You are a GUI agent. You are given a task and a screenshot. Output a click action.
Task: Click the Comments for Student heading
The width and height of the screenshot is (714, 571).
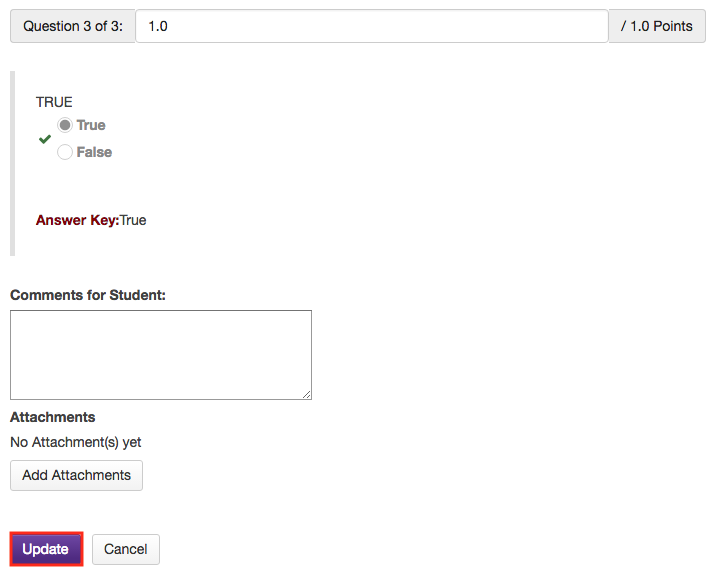pyautogui.click(x=88, y=295)
